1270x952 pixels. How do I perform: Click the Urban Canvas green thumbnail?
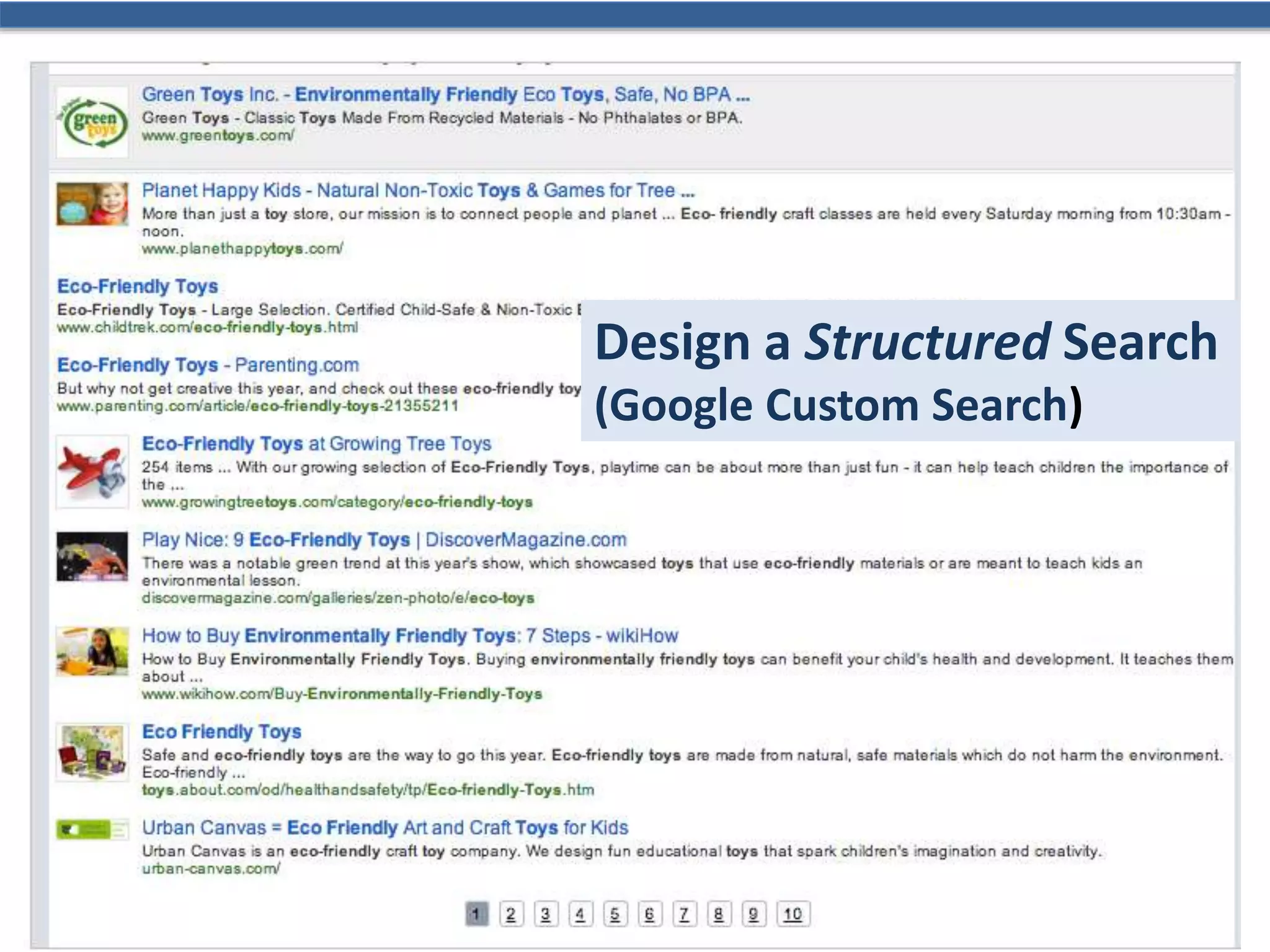click(x=92, y=829)
